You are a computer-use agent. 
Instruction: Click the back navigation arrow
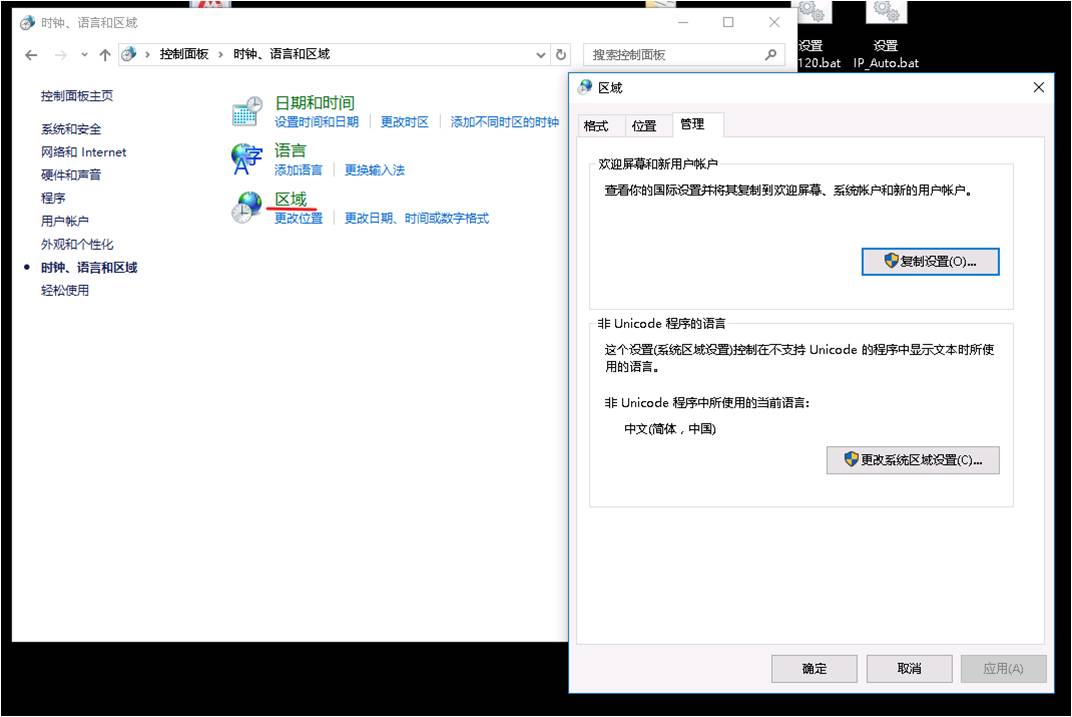pyautogui.click(x=29, y=54)
